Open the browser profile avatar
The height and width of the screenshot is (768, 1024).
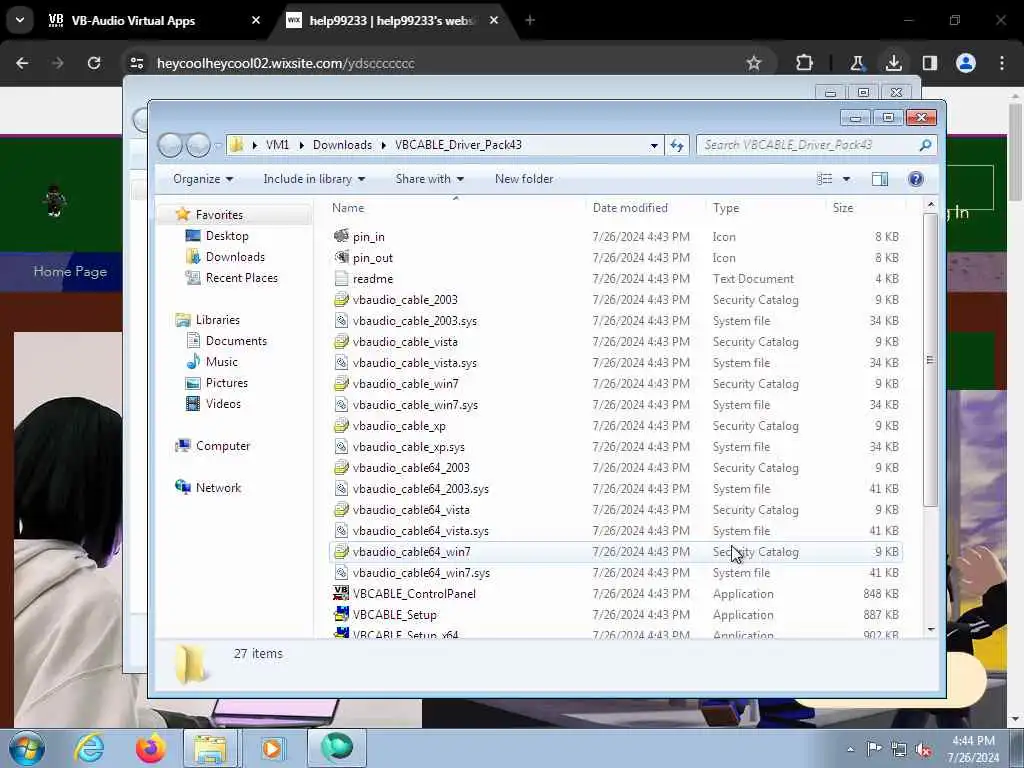(x=966, y=63)
